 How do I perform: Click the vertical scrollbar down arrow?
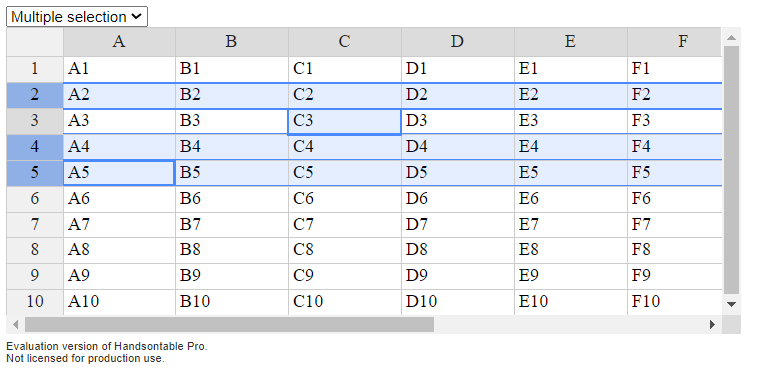[x=731, y=304]
